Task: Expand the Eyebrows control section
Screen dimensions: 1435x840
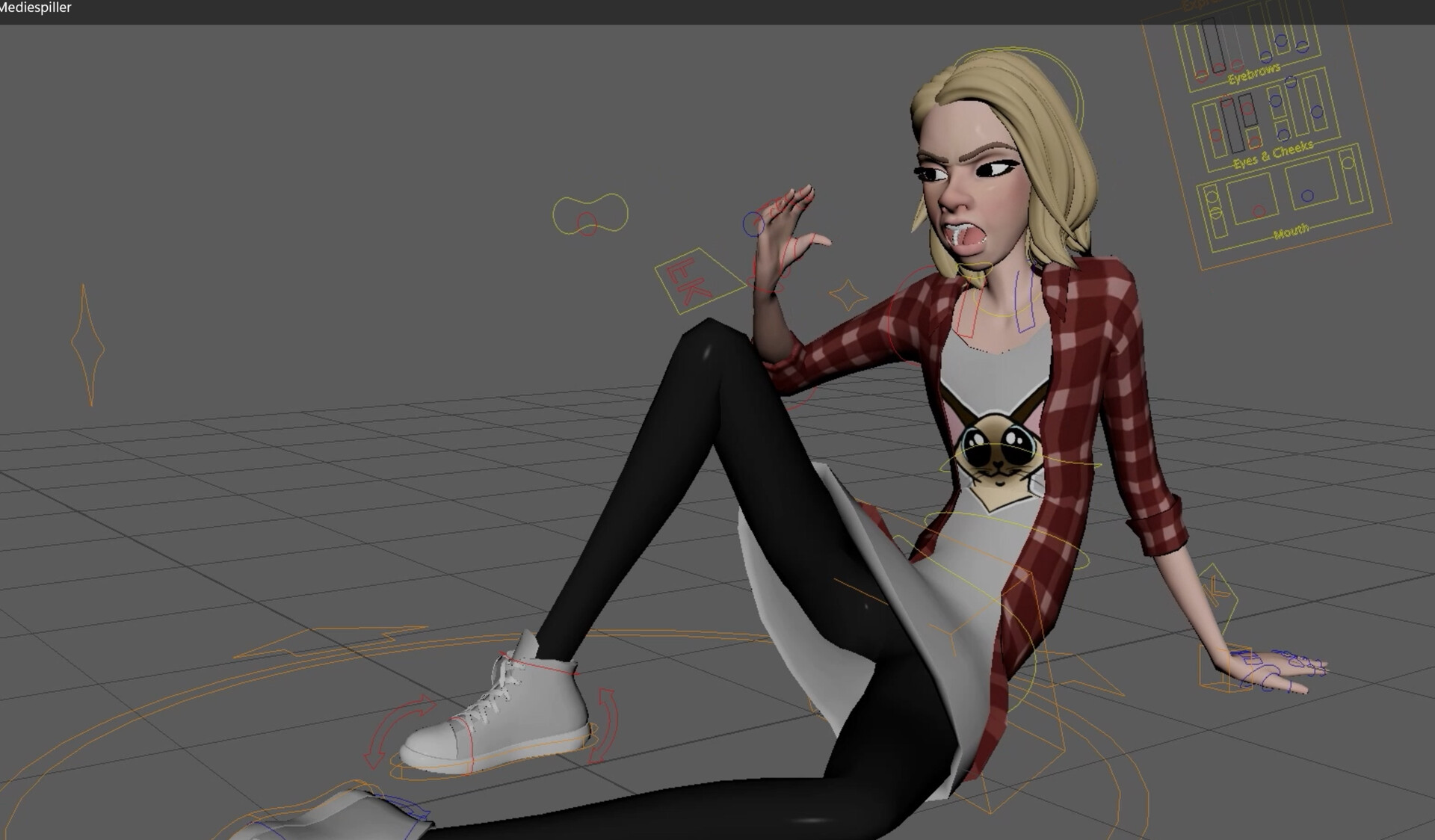Action: (x=1252, y=77)
